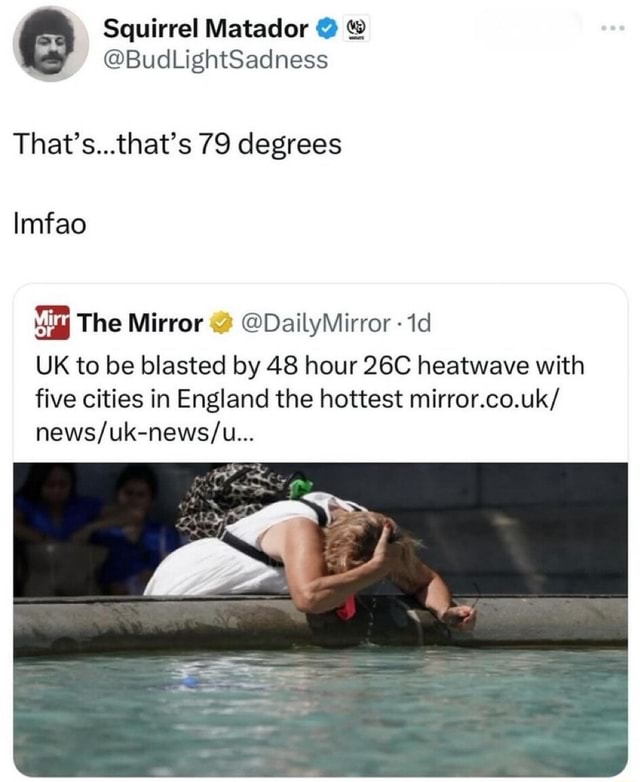Click the blue verified badge beside Squirrel Matador
This screenshot has height=782, width=640.
[324, 29]
